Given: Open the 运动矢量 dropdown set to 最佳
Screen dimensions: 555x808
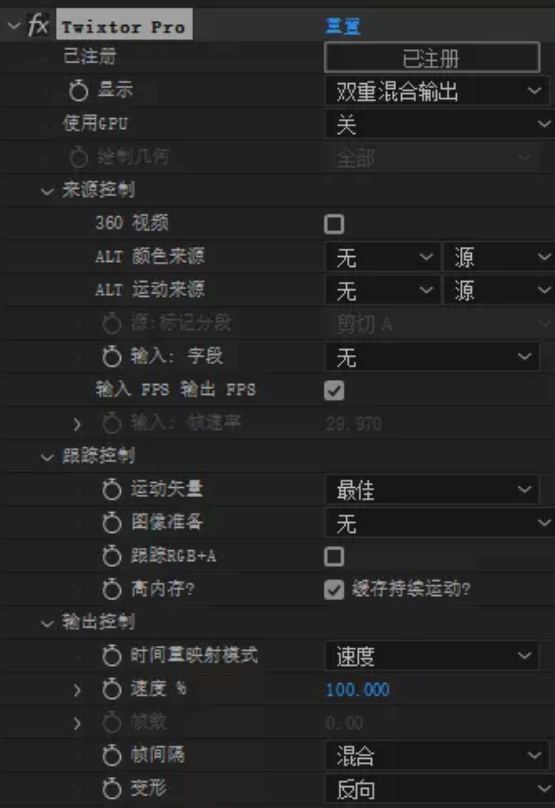Looking at the screenshot, I should 432,490.
